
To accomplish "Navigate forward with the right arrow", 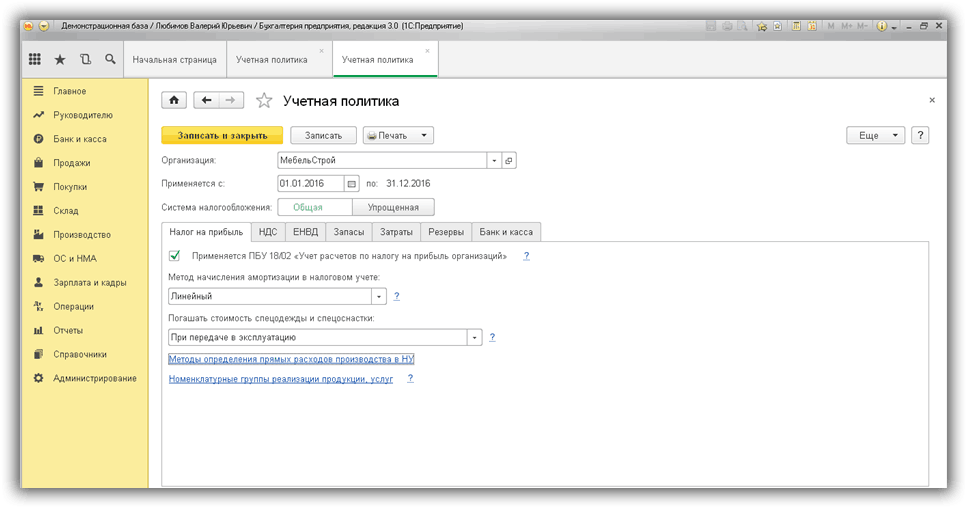I will point(231,100).
